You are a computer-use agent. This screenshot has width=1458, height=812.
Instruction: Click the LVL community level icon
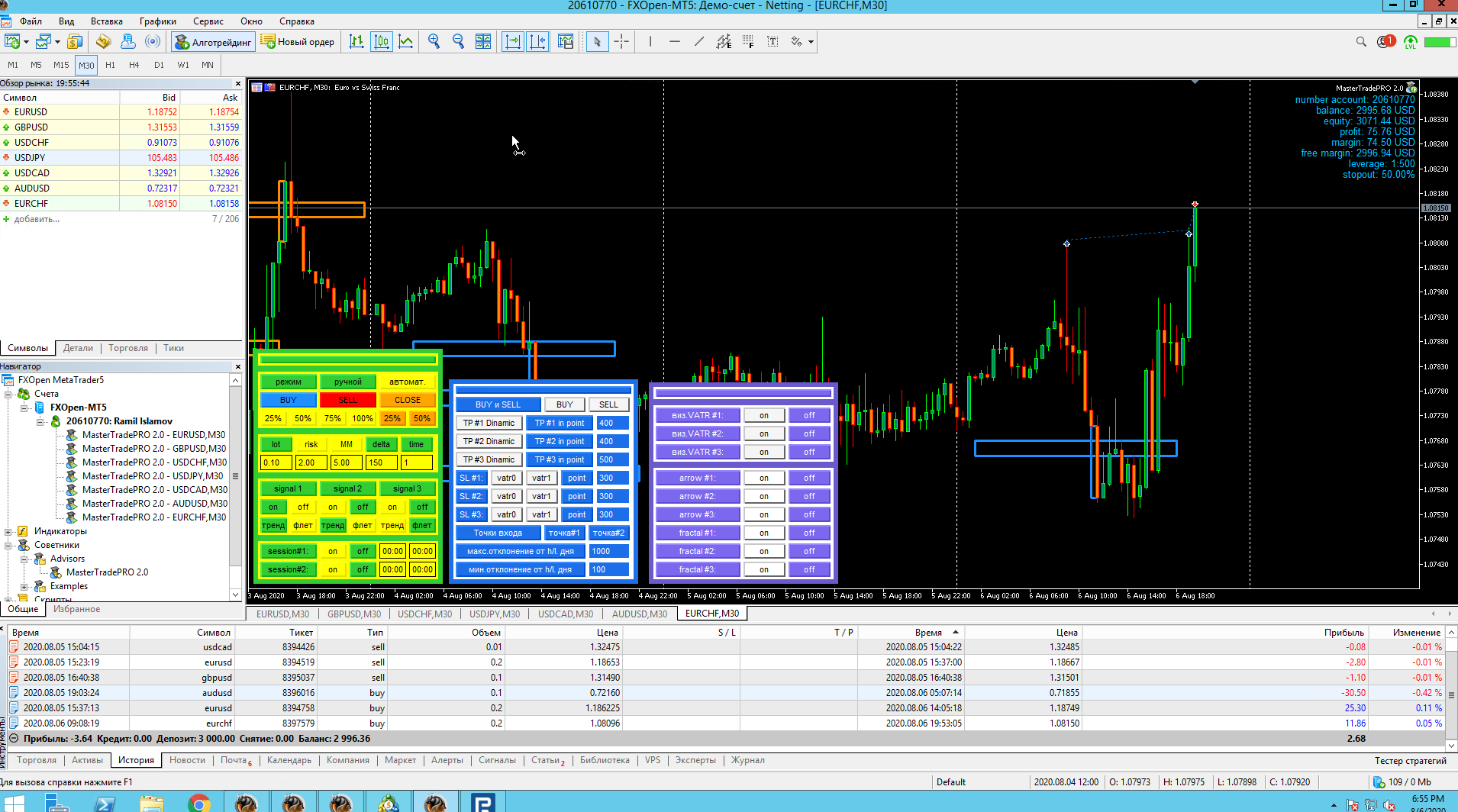coord(1410,42)
